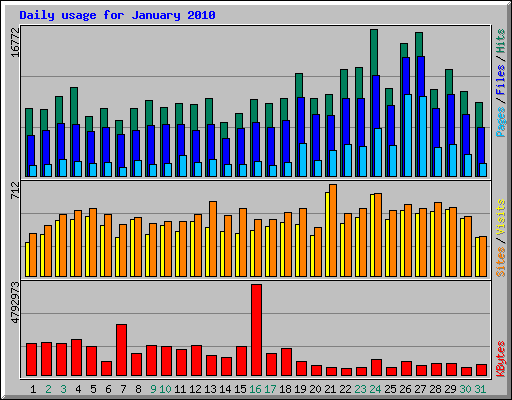Click the Hits legend label
The width and height of the screenshot is (512, 400).
(501, 41)
